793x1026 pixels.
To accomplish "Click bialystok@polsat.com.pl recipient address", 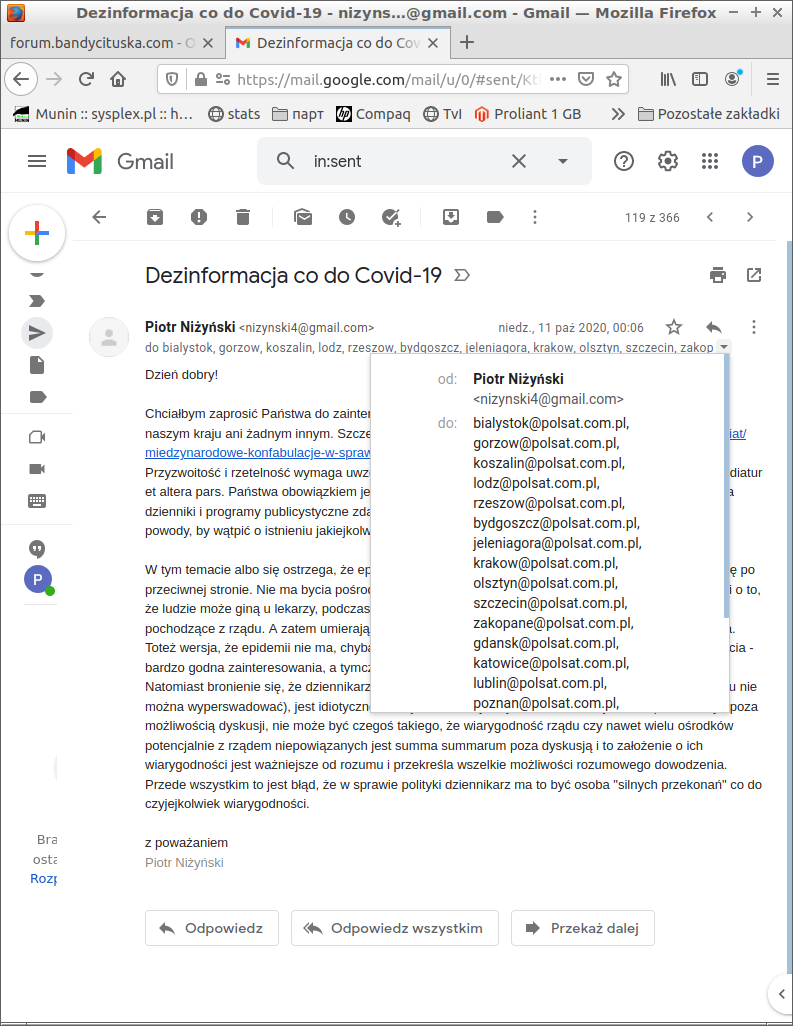I will click(x=551, y=423).
